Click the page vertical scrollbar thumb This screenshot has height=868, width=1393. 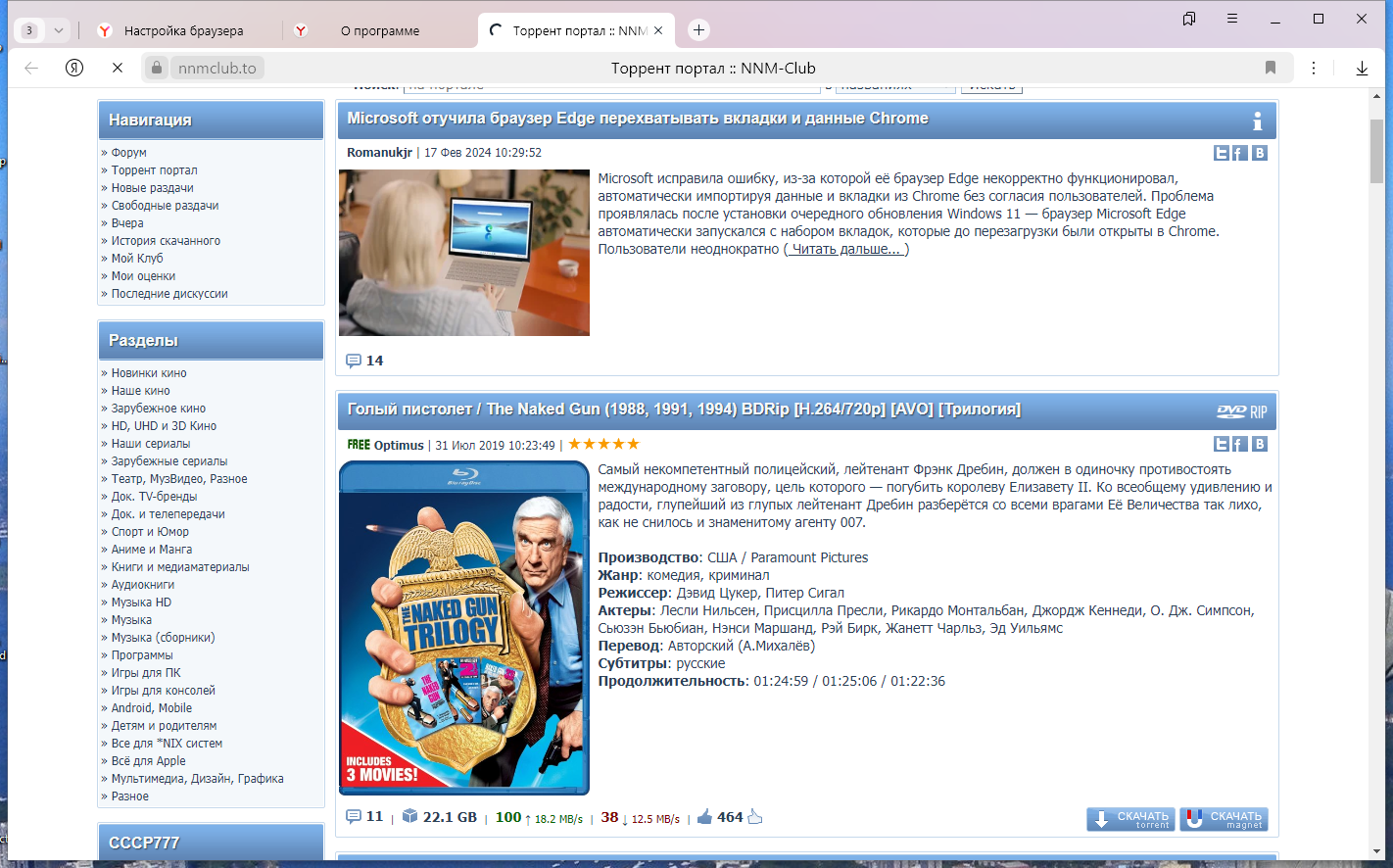[1376, 151]
